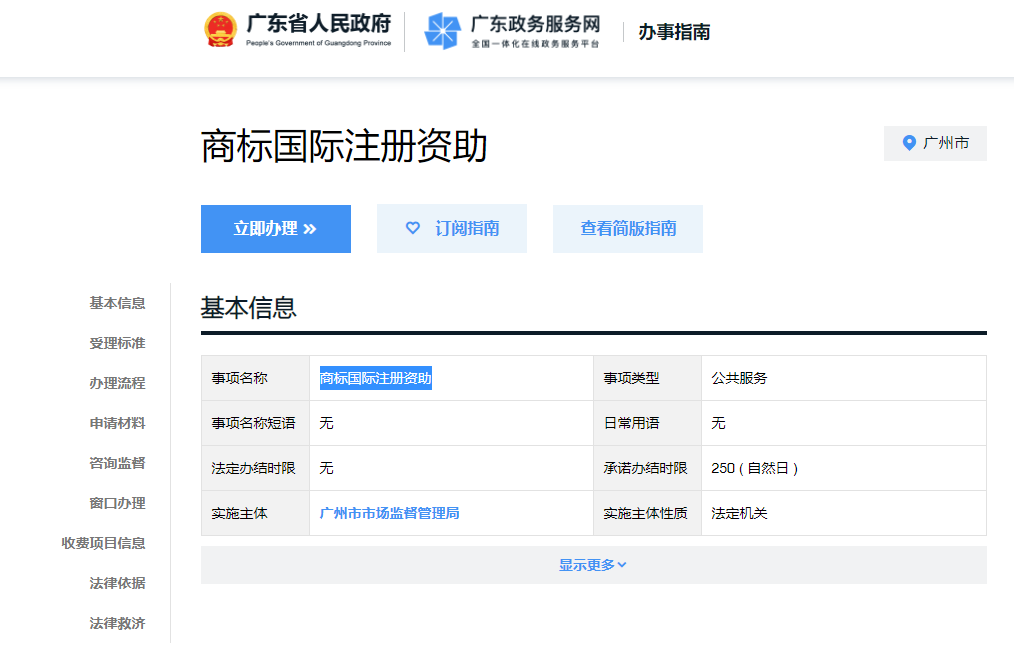Screen dimensions: 1014x651
Task: Expand the 显示更多 section
Action: [x=594, y=565]
